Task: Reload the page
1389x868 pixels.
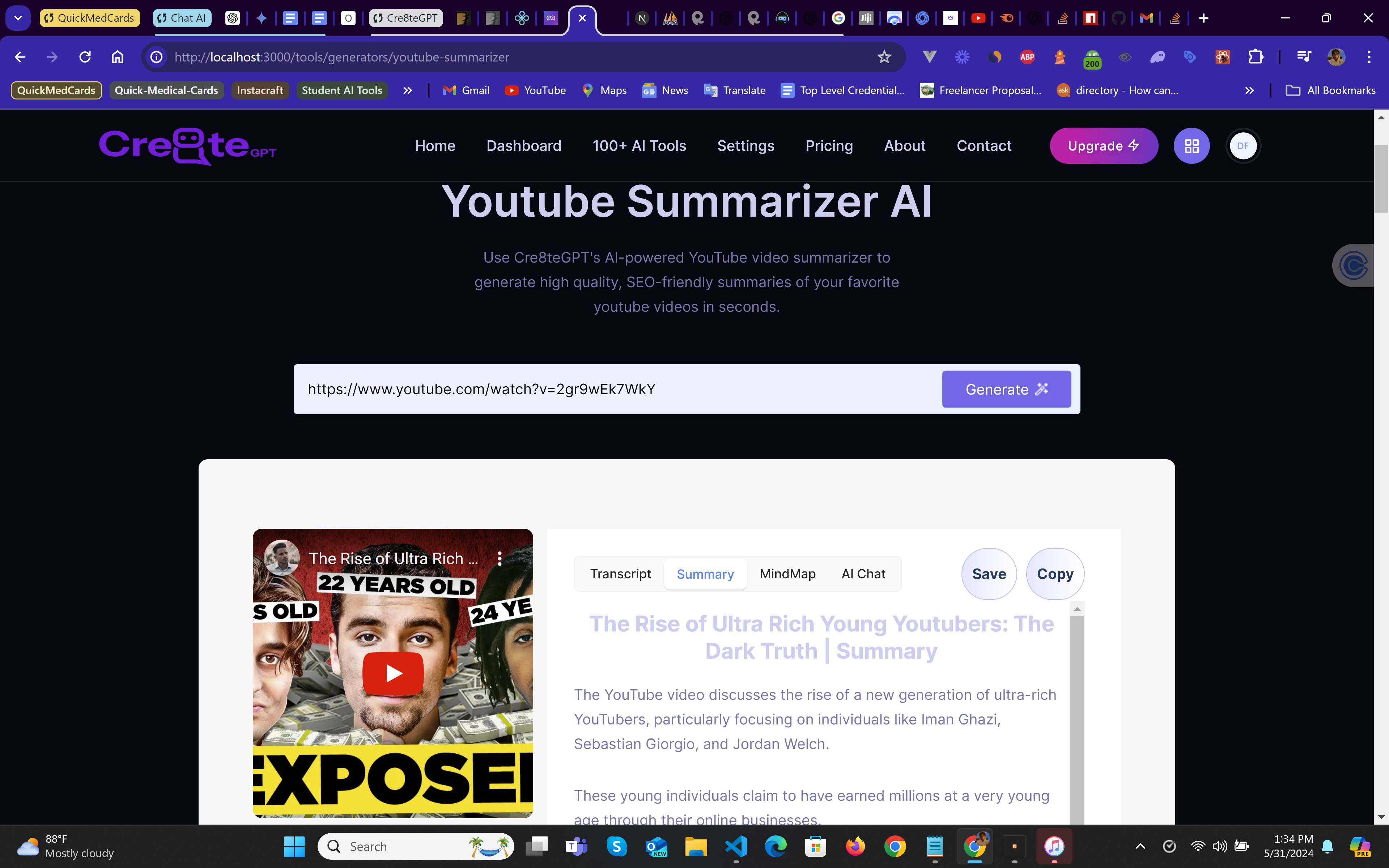Action: (x=85, y=57)
